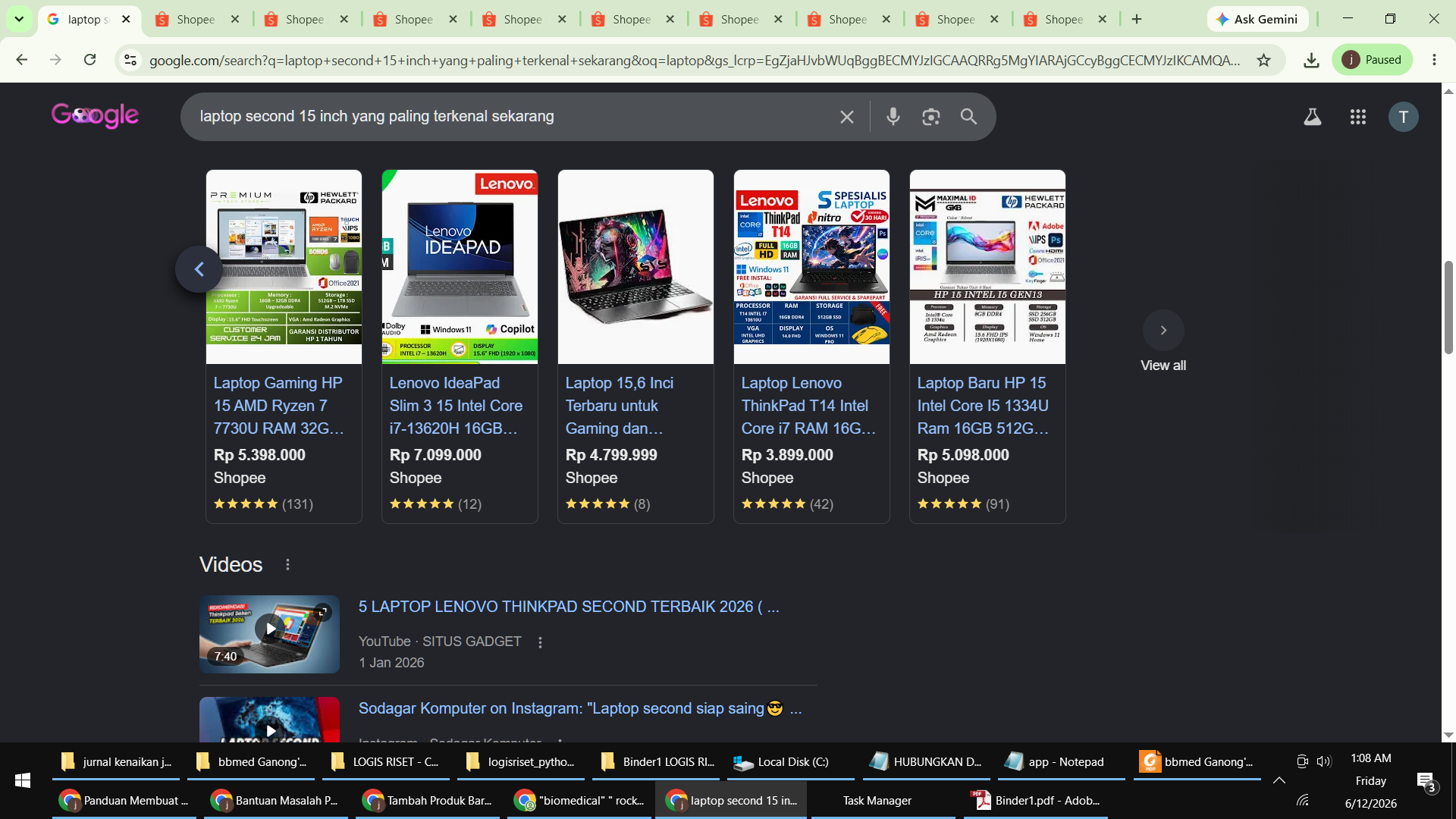1456x819 pixels.
Task: Click rating count (131)
Action: 297,504
